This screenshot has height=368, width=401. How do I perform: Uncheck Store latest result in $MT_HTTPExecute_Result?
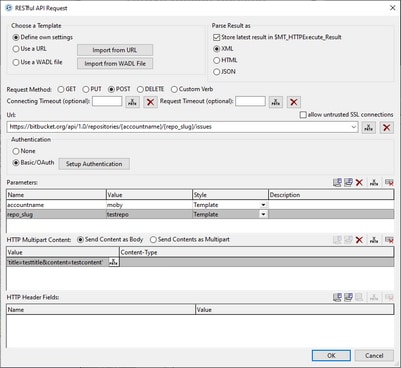[x=216, y=37]
